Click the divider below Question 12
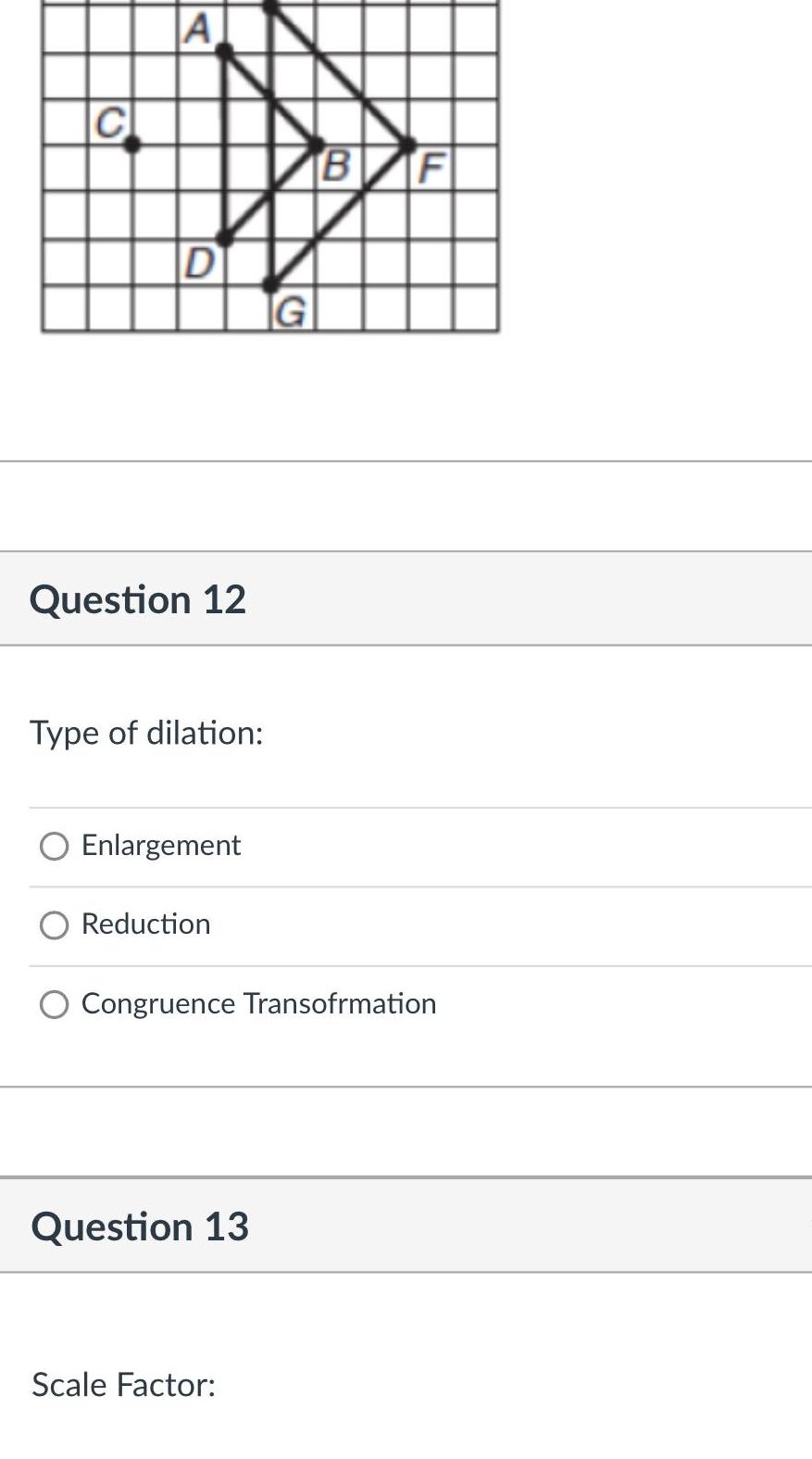The image size is (812, 1459). pyautogui.click(x=406, y=1087)
